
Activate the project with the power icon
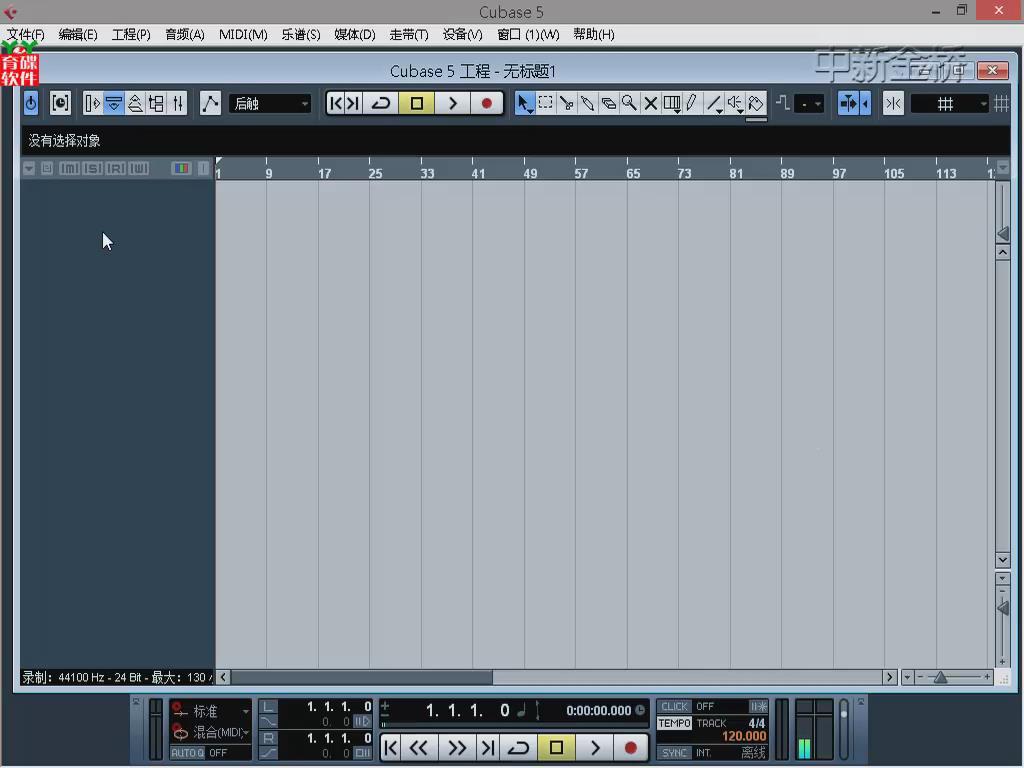(31, 103)
